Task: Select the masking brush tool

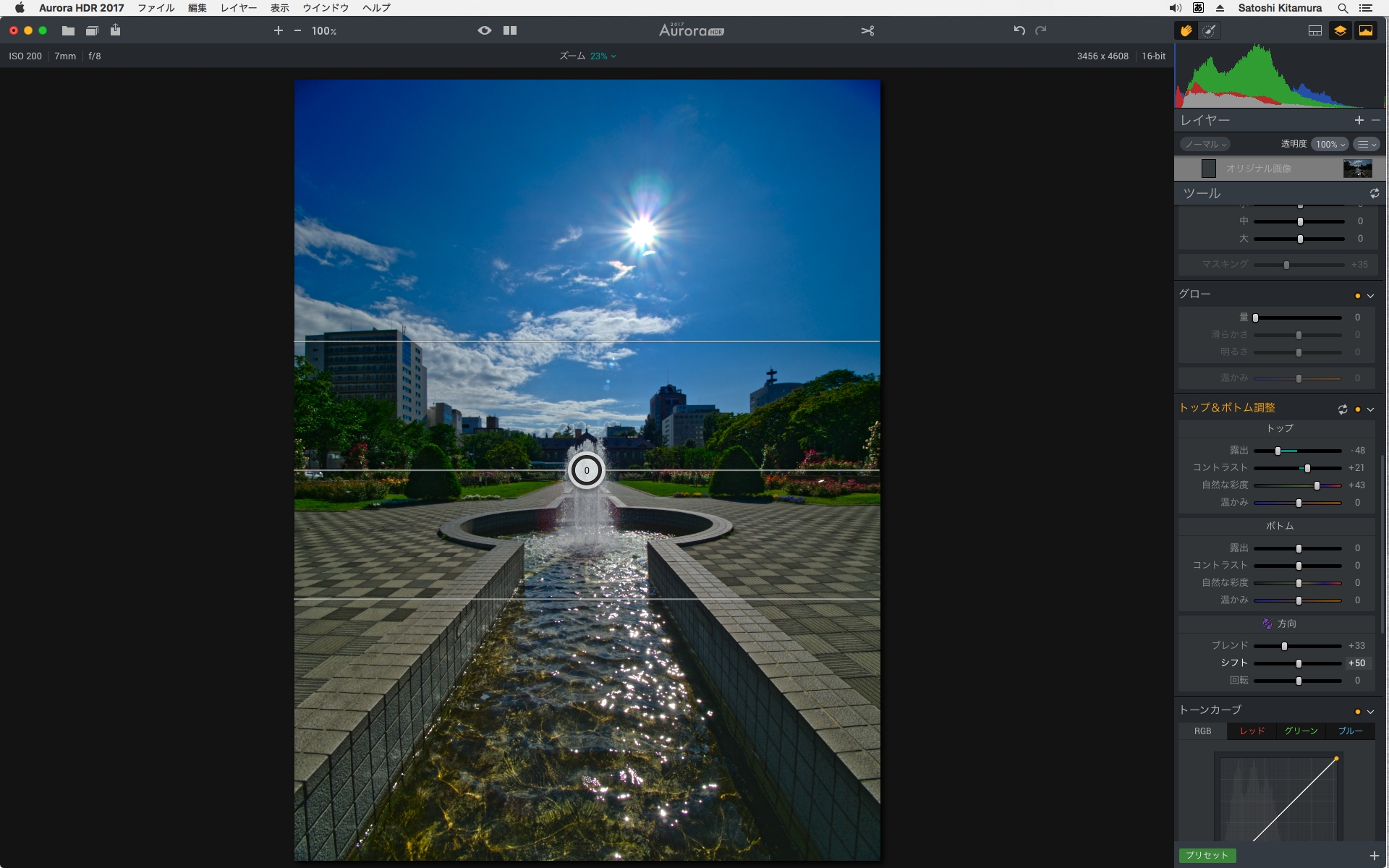Action: pos(1209,30)
